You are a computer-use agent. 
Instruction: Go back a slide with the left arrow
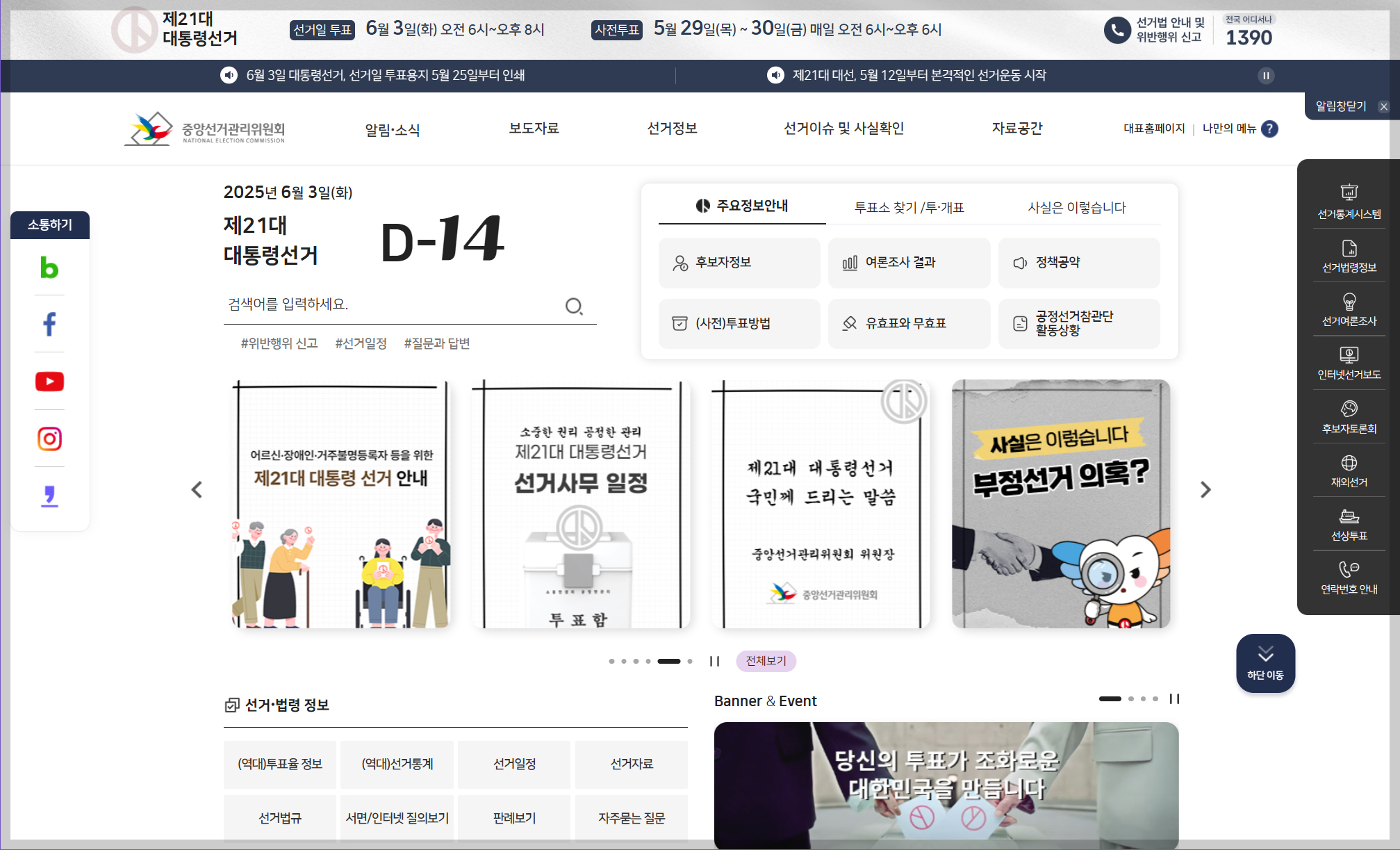(x=197, y=489)
